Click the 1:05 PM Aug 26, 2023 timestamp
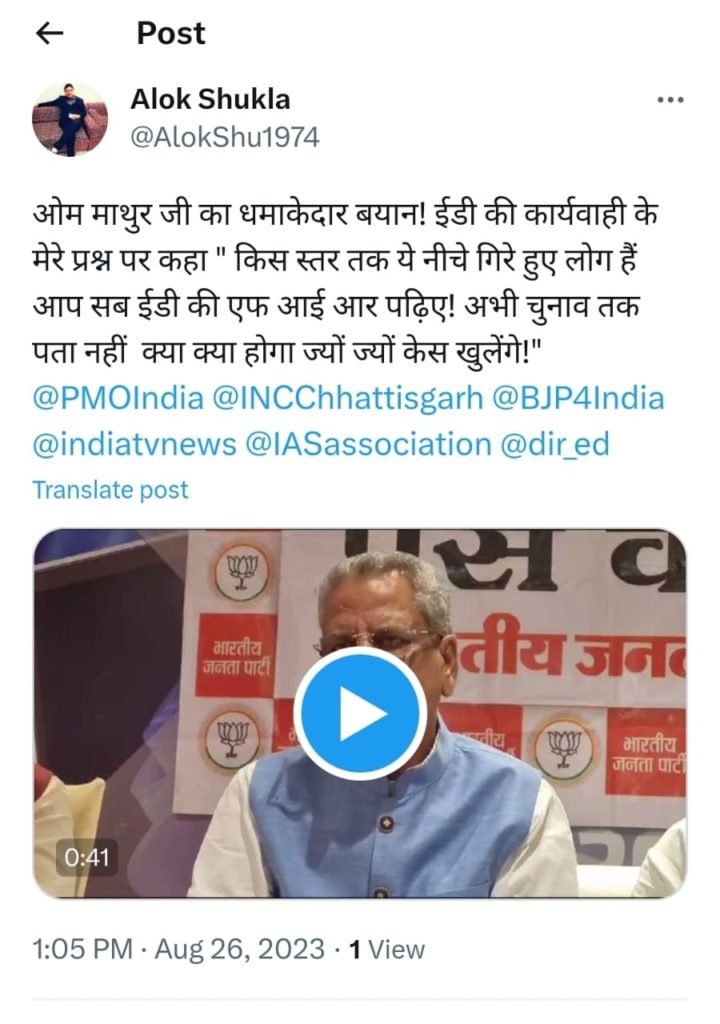This screenshot has width=720, height=1024. (x=178, y=949)
